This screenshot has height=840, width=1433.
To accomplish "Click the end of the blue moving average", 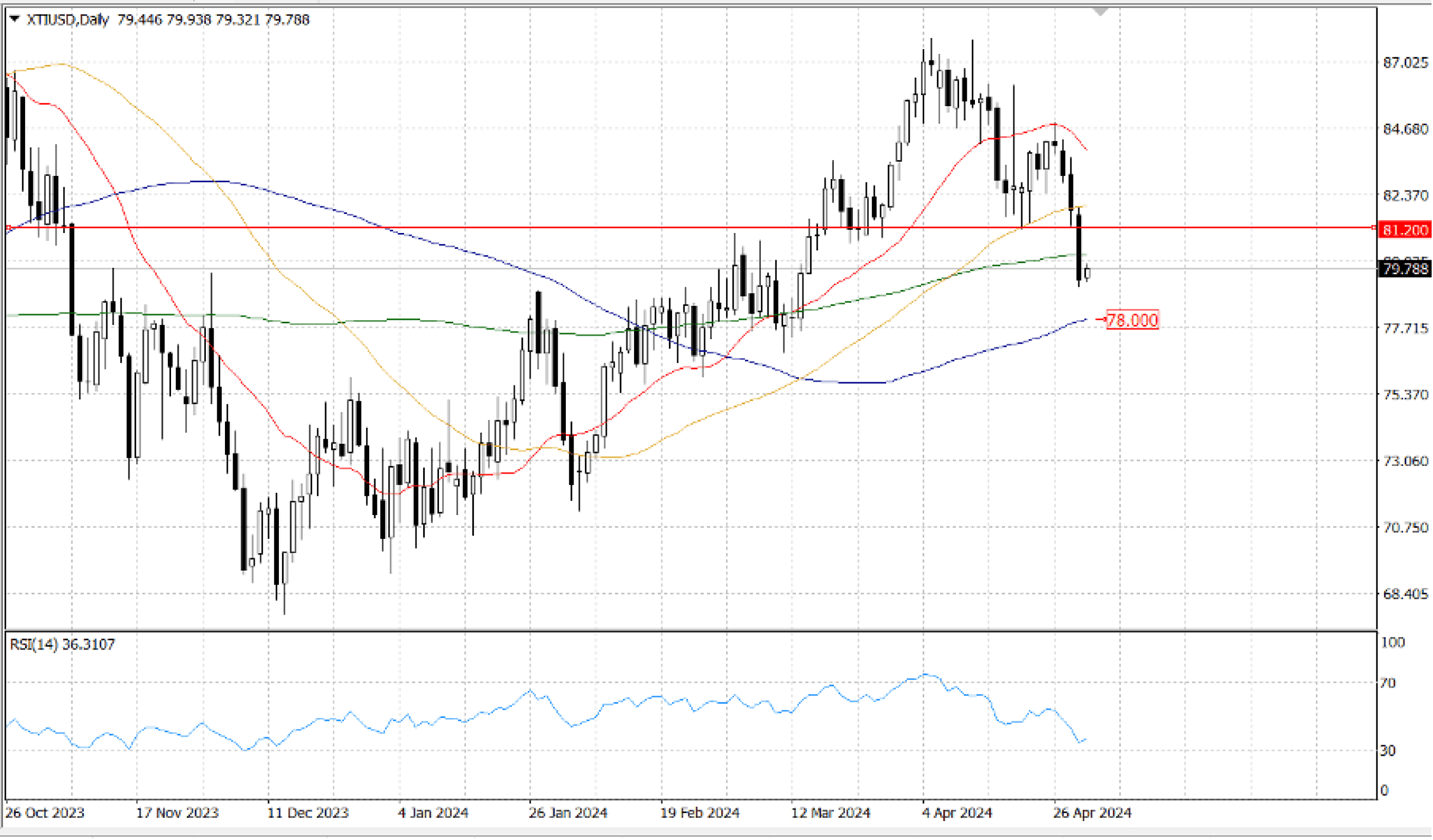I will [x=1085, y=320].
